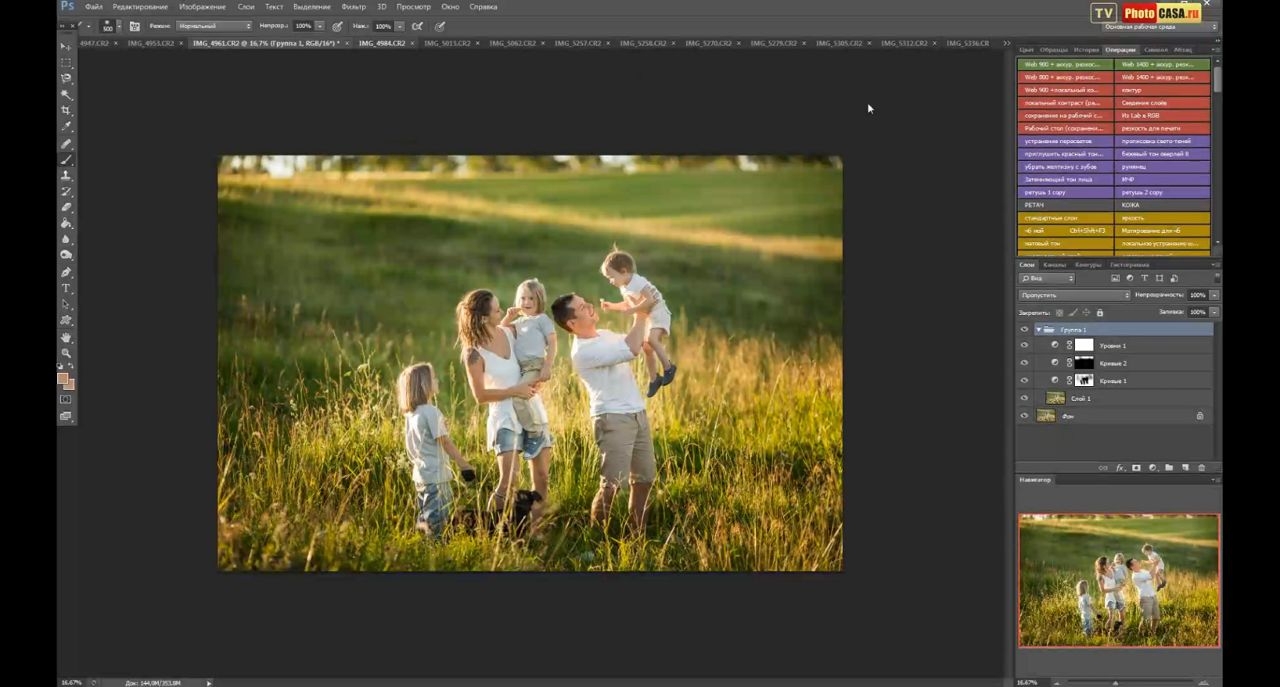Screen dimensions: 1280x687
Task: Open the brush opacity dropdown arrow
Action: point(320,26)
